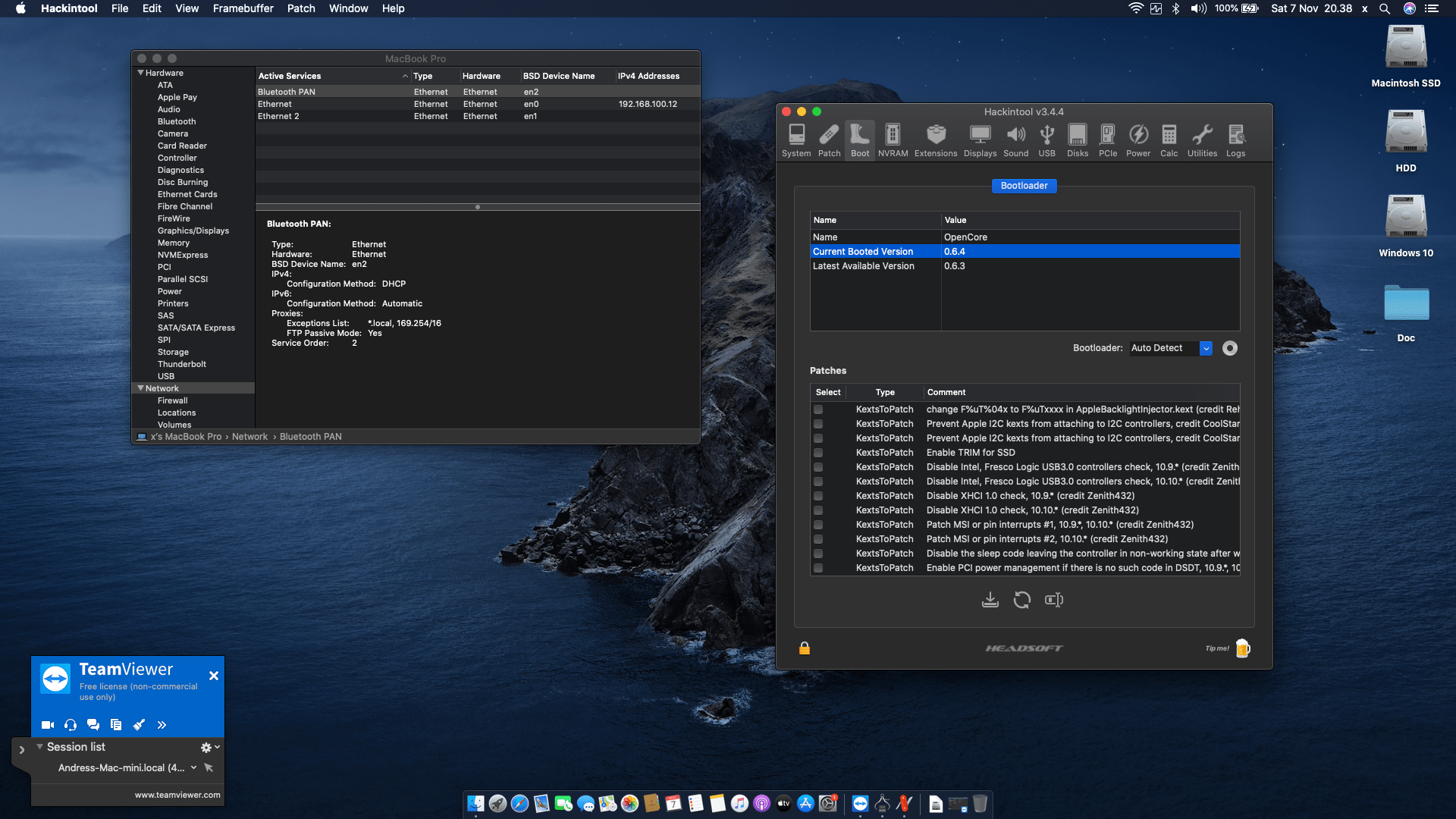The width and height of the screenshot is (1456, 819).
Task: Switch to the Boot tab in Hackintool
Action: pyautogui.click(x=860, y=140)
